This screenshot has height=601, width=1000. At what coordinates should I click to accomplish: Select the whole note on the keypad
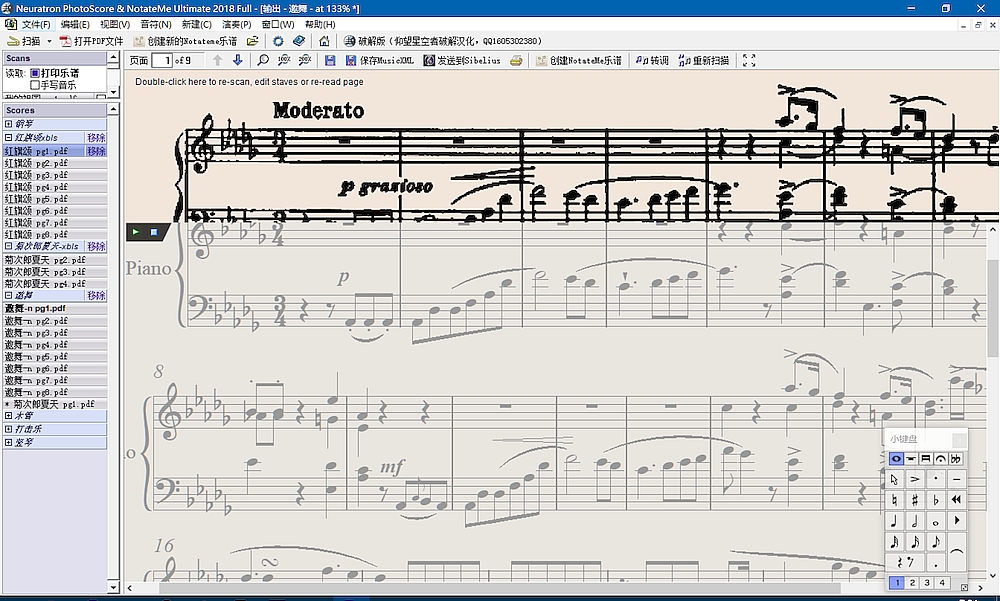point(935,521)
